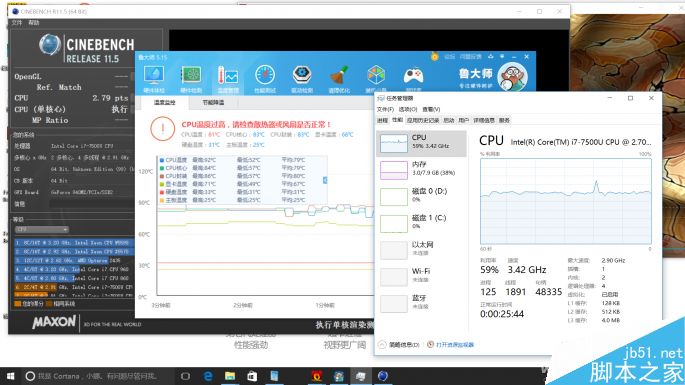Select the Wi-Fi entry in Task Manager sidebar
This screenshot has height=385, width=685.
[x=421, y=277]
